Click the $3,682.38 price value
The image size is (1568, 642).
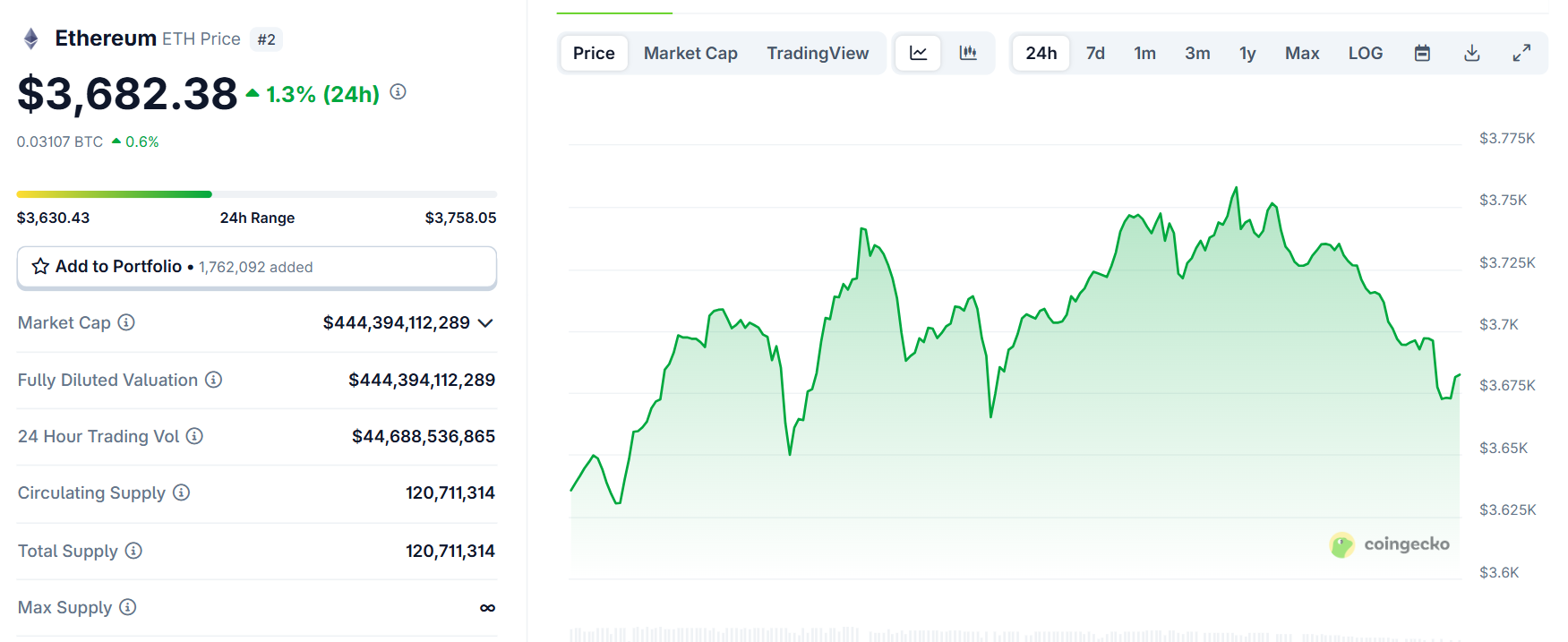(x=127, y=94)
